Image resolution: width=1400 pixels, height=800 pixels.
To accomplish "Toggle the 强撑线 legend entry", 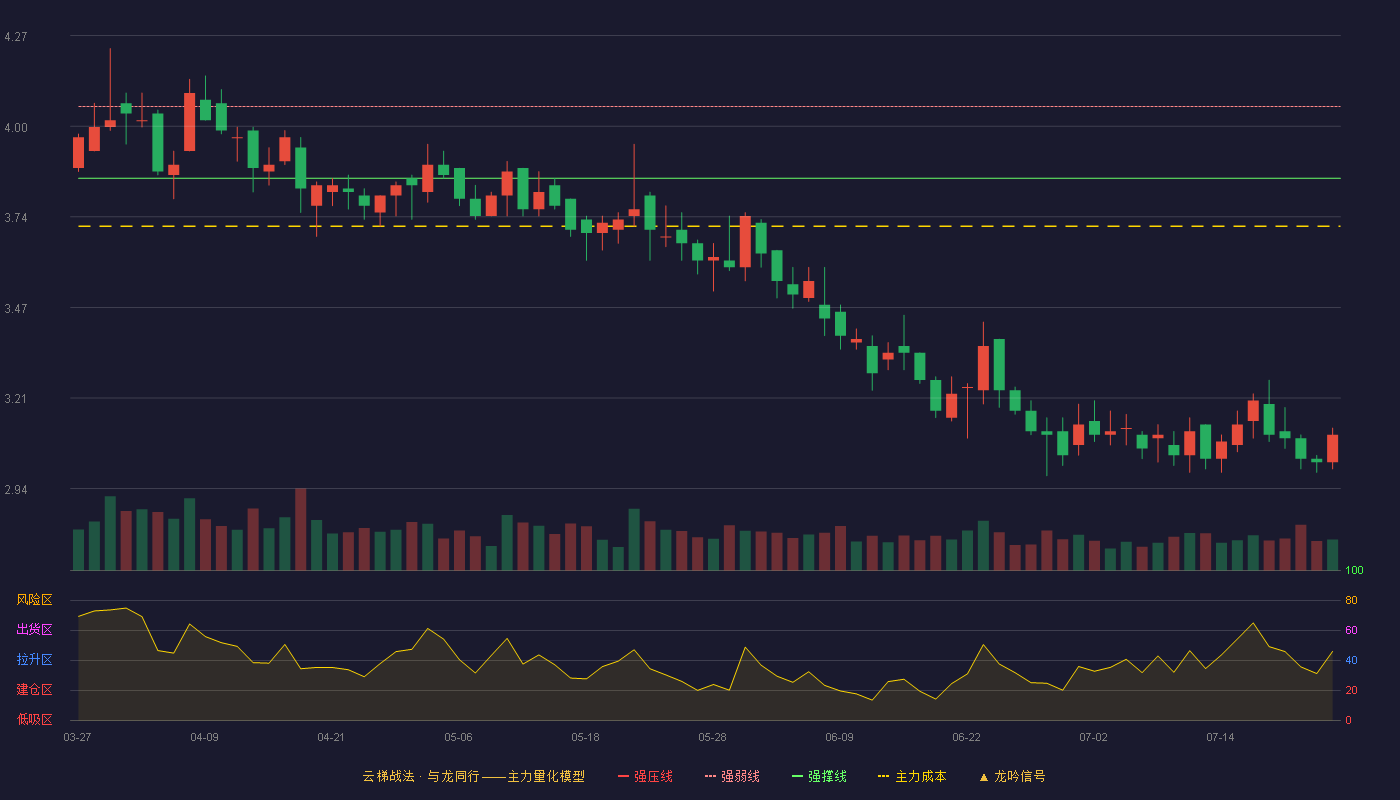I will (819, 776).
